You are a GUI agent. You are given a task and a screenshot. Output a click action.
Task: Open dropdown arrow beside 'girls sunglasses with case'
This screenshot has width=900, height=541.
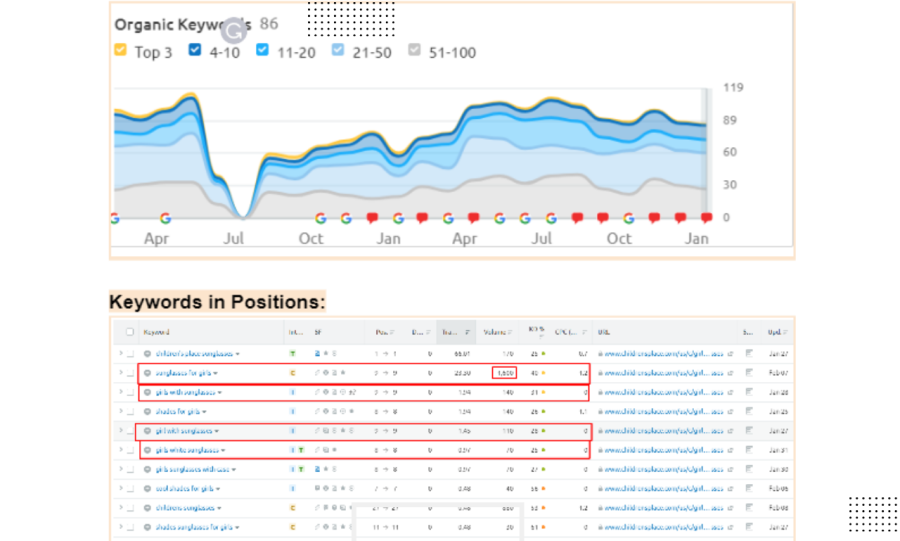coord(234,470)
